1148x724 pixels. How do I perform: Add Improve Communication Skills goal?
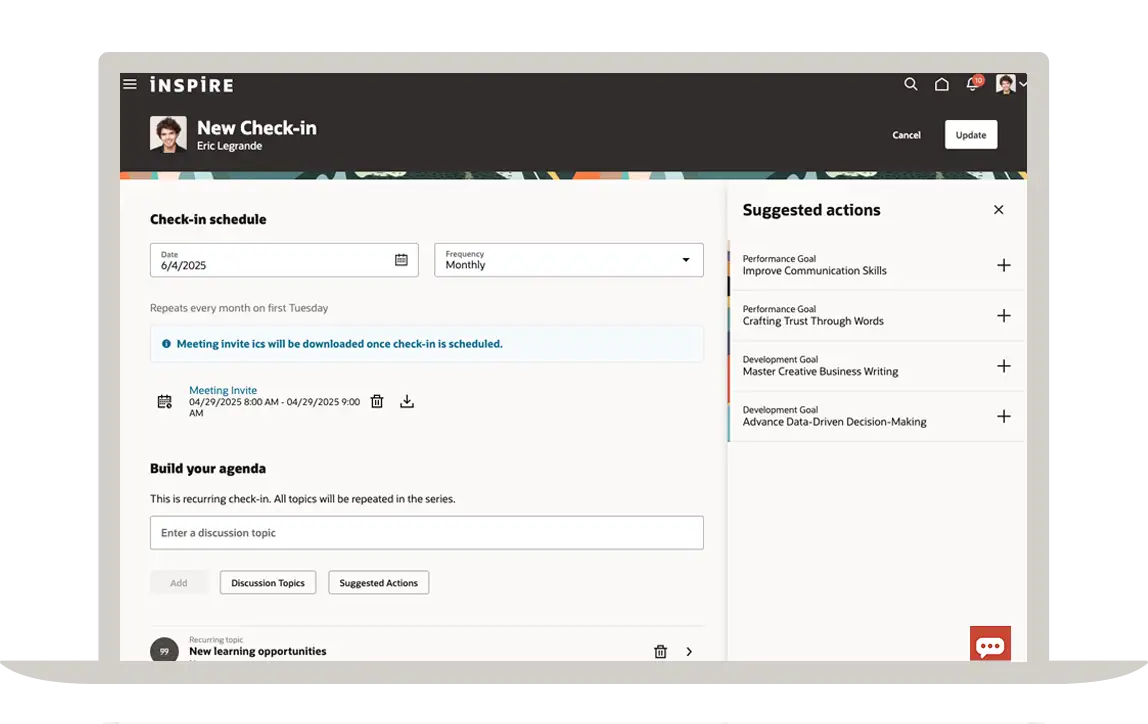click(x=1004, y=265)
